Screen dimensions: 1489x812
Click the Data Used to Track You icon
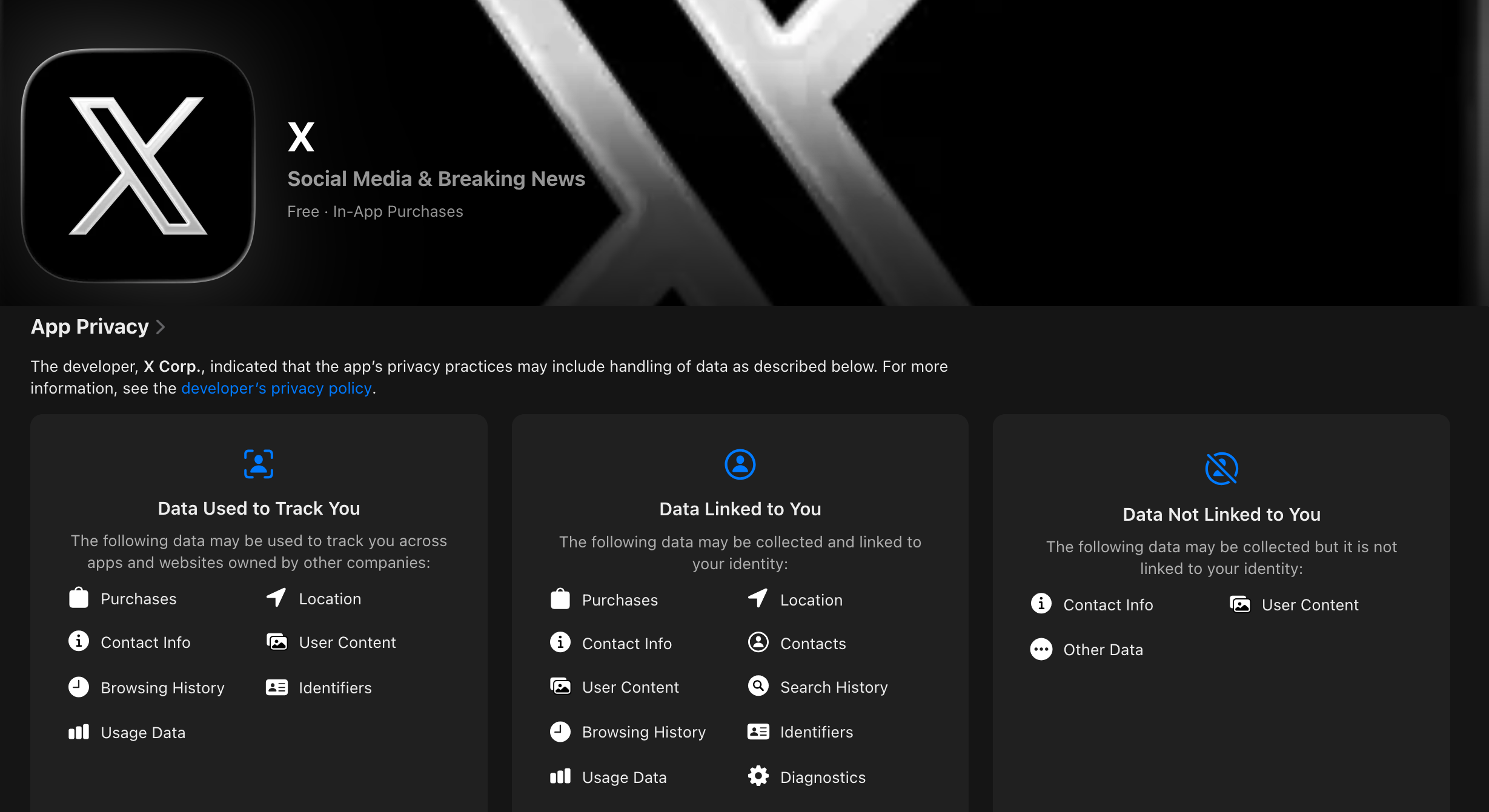[259, 464]
